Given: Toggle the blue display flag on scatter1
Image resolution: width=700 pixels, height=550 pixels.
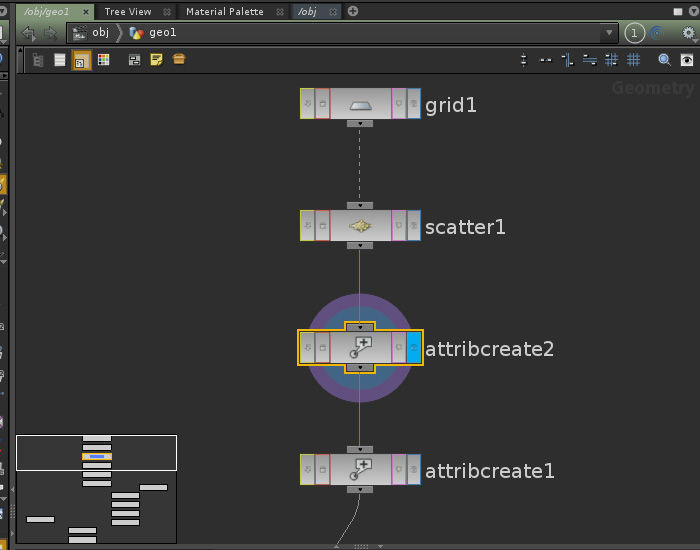Looking at the screenshot, I should (414, 226).
